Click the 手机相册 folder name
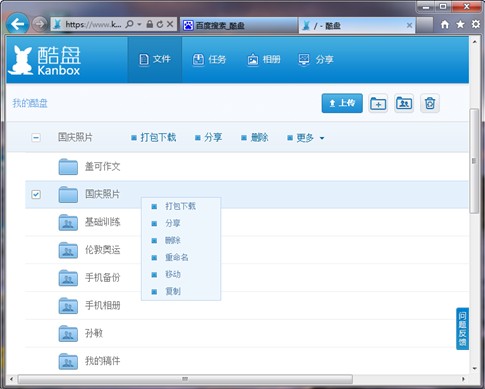 (x=102, y=306)
